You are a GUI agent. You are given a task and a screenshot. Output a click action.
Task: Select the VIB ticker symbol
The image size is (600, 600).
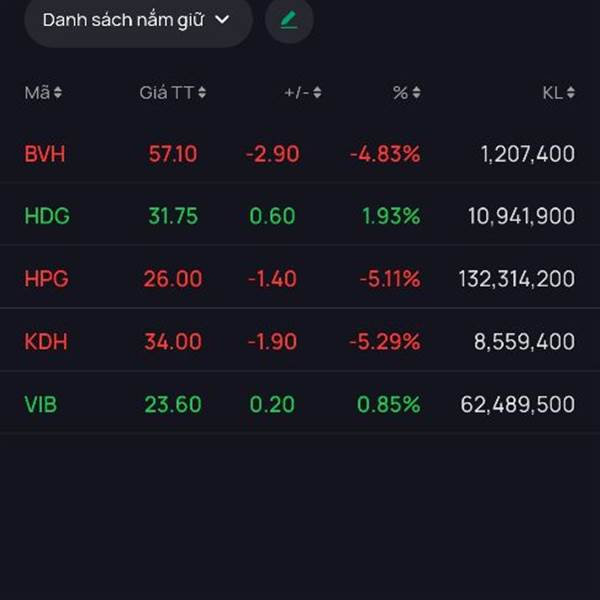(x=41, y=404)
